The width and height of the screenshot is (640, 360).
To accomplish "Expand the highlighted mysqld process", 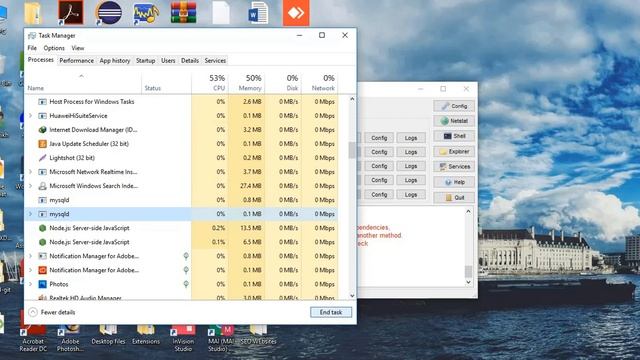I will tap(30, 214).
